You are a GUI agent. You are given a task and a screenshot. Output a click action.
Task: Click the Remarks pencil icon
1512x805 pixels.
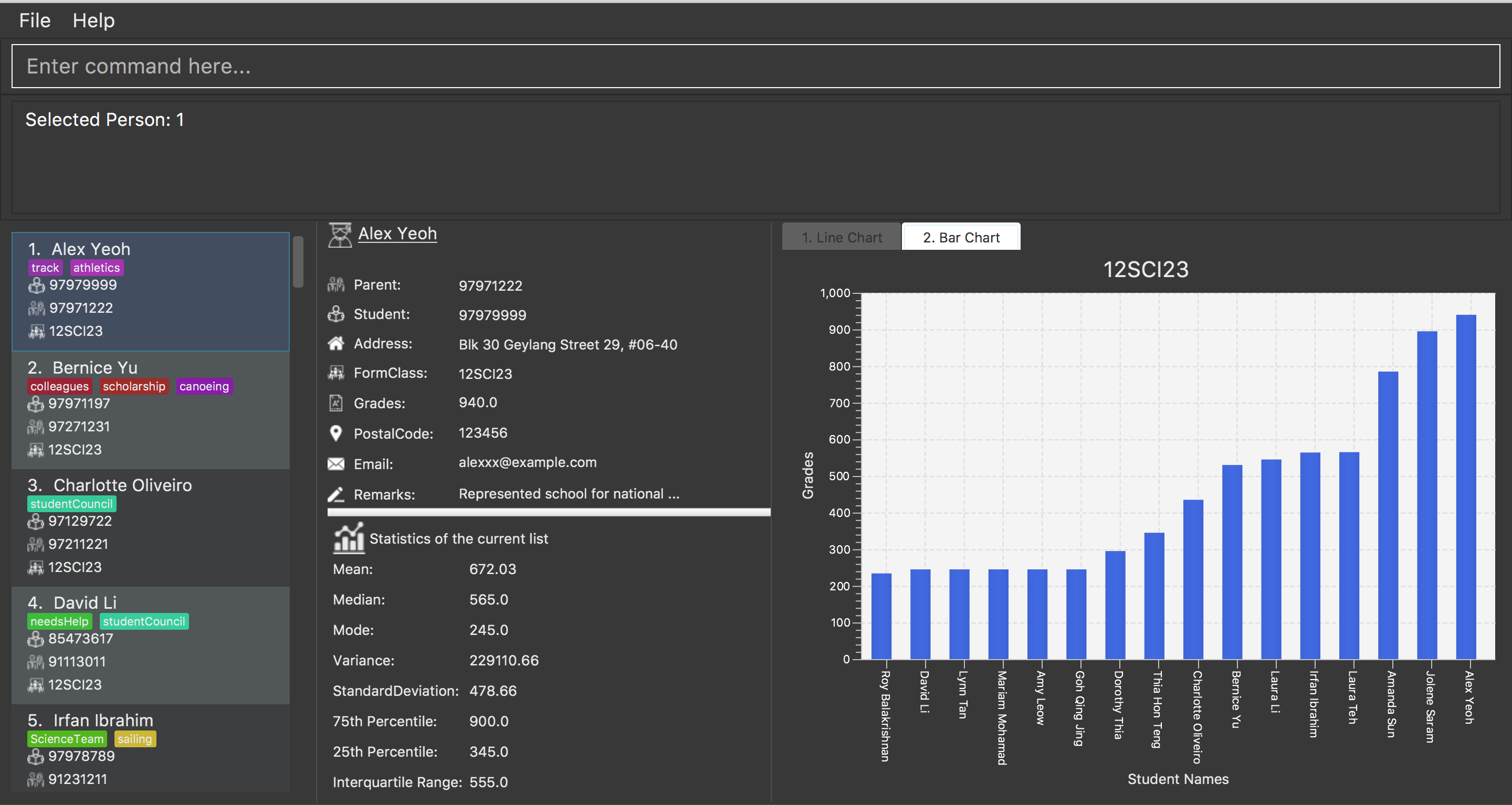[336, 495]
